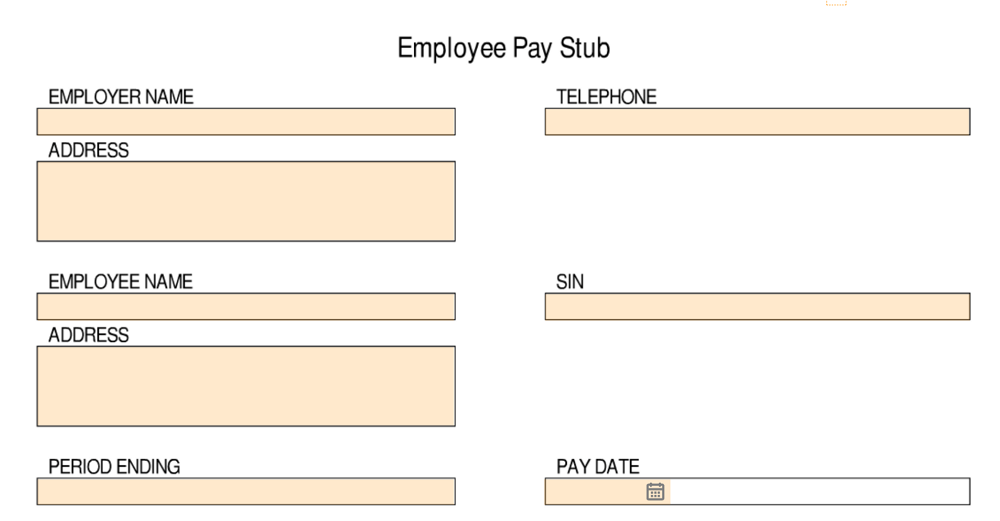Open the calendar picker in Pay Date

[x=655, y=492]
